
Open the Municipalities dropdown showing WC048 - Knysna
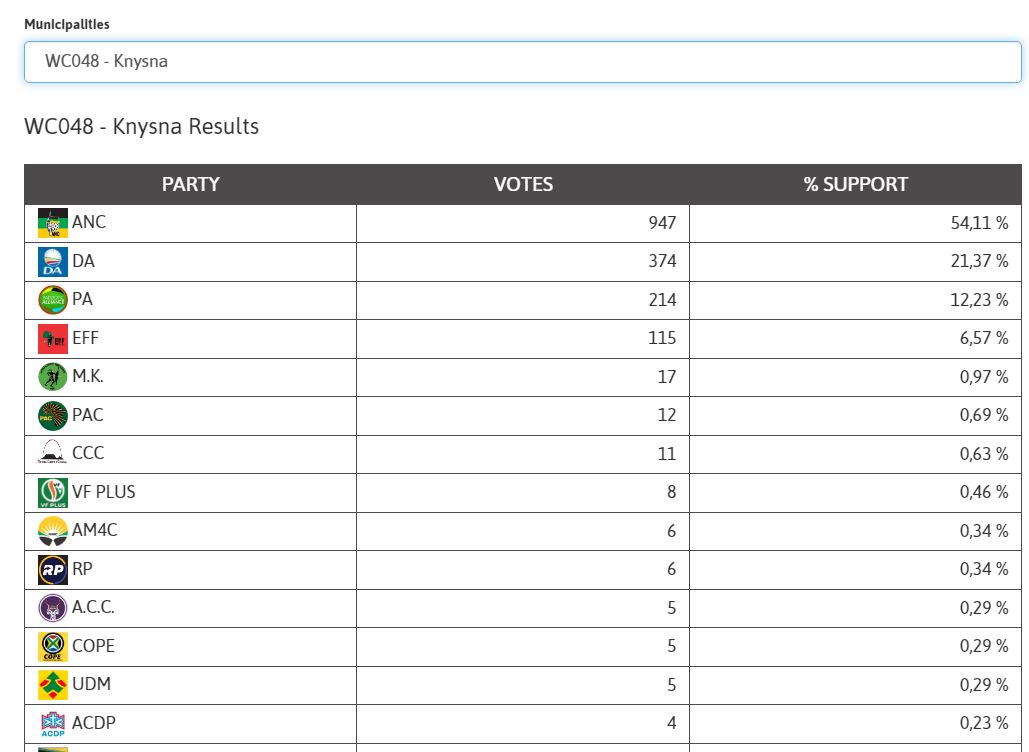pos(522,62)
